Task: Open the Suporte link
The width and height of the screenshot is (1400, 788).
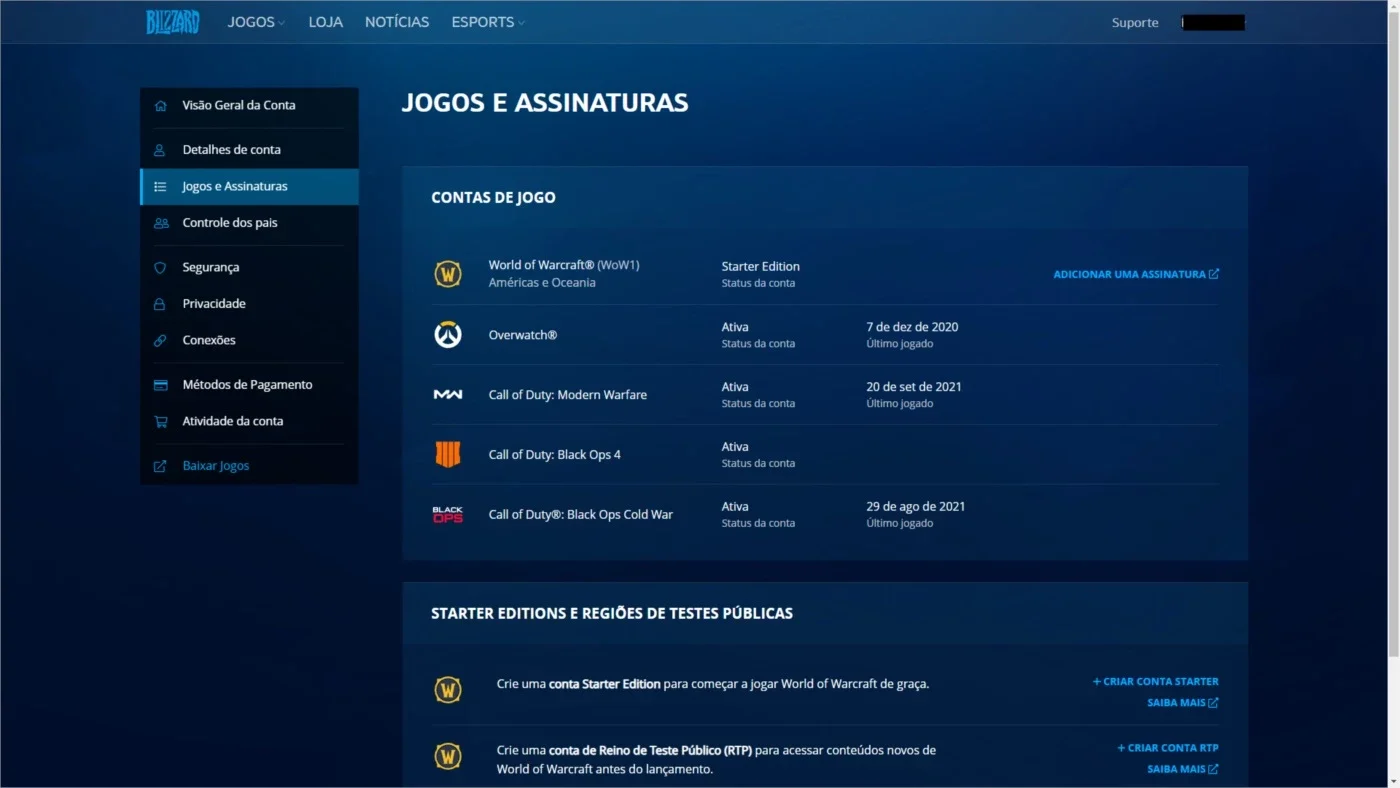Action: coord(1135,23)
